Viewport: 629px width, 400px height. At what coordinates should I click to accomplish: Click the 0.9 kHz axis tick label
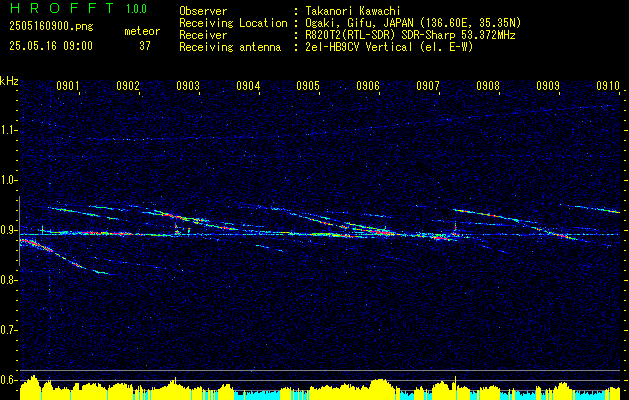click(8, 230)
